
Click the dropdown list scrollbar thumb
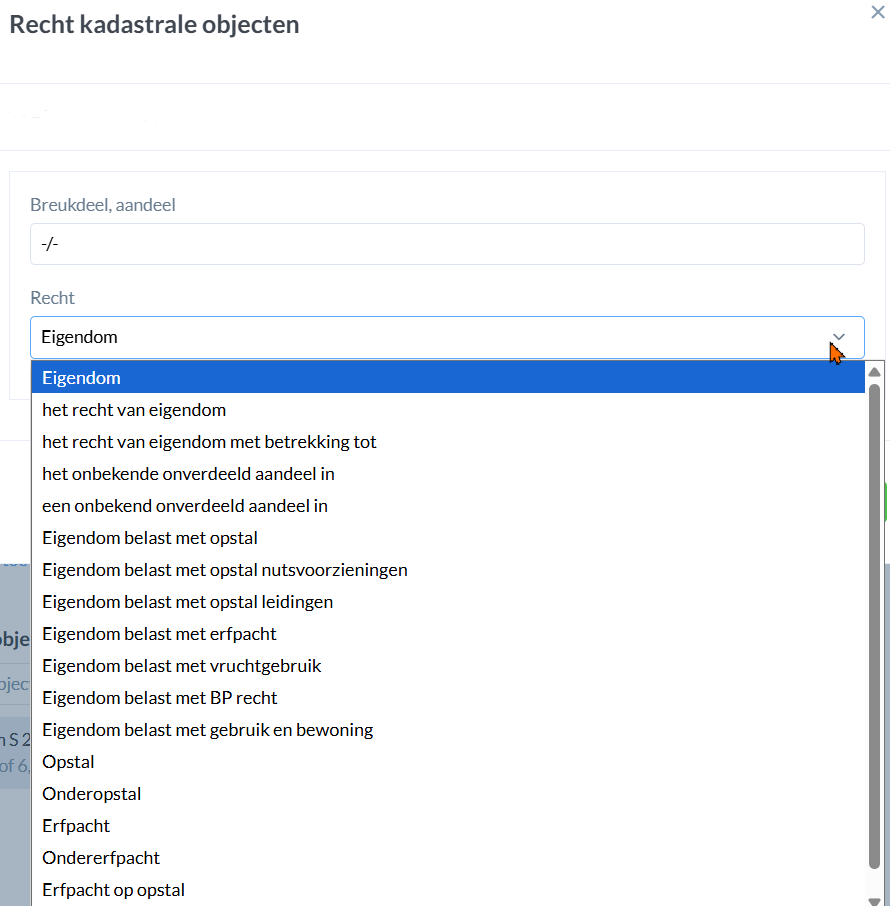pyautogui.click(x=874, y=620)
